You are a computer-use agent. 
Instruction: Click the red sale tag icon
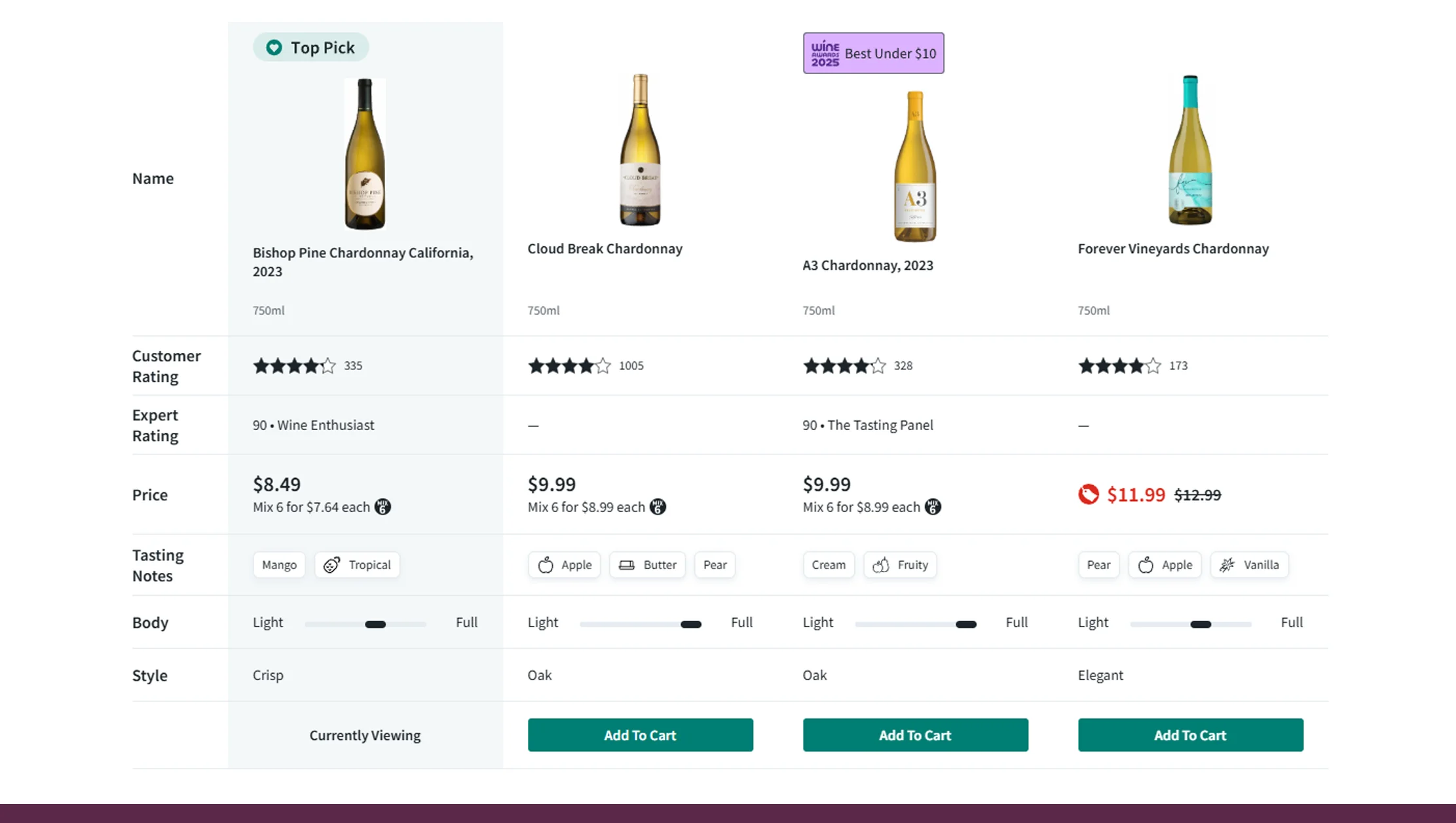point(1089,494)
